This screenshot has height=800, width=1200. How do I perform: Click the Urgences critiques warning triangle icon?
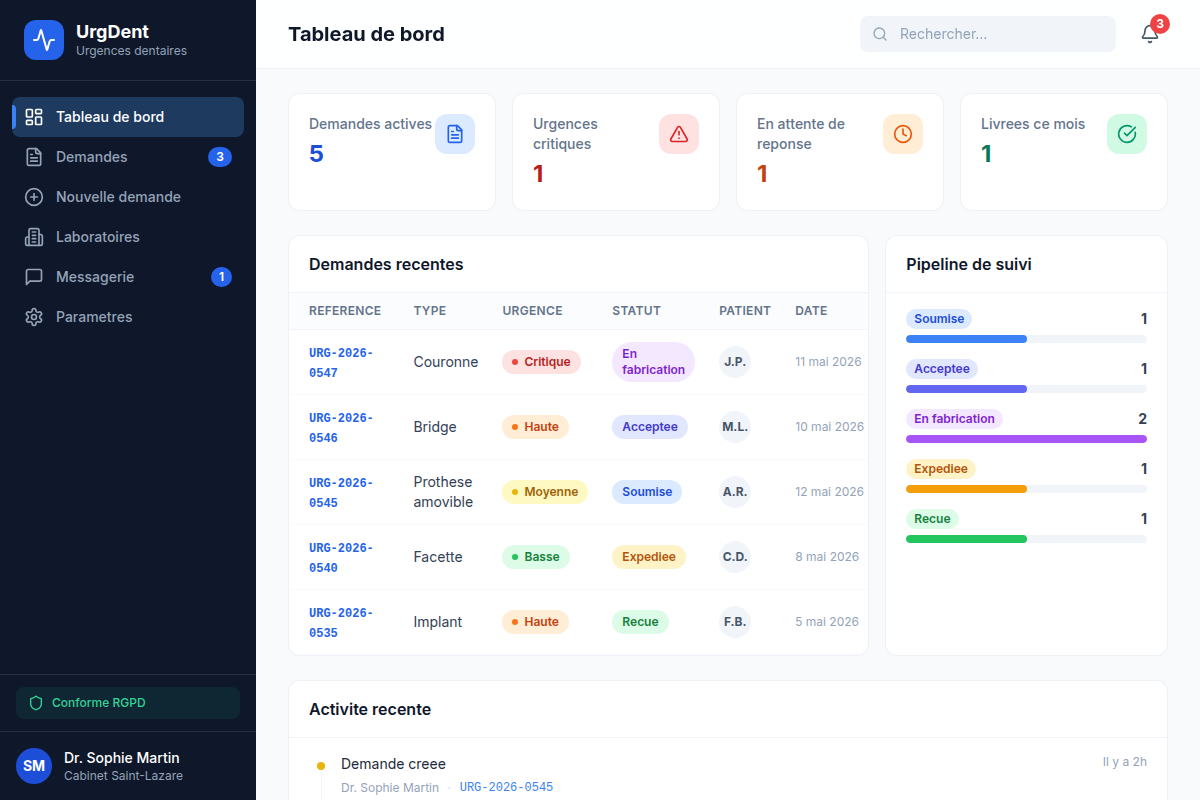[x=679, y=134]
